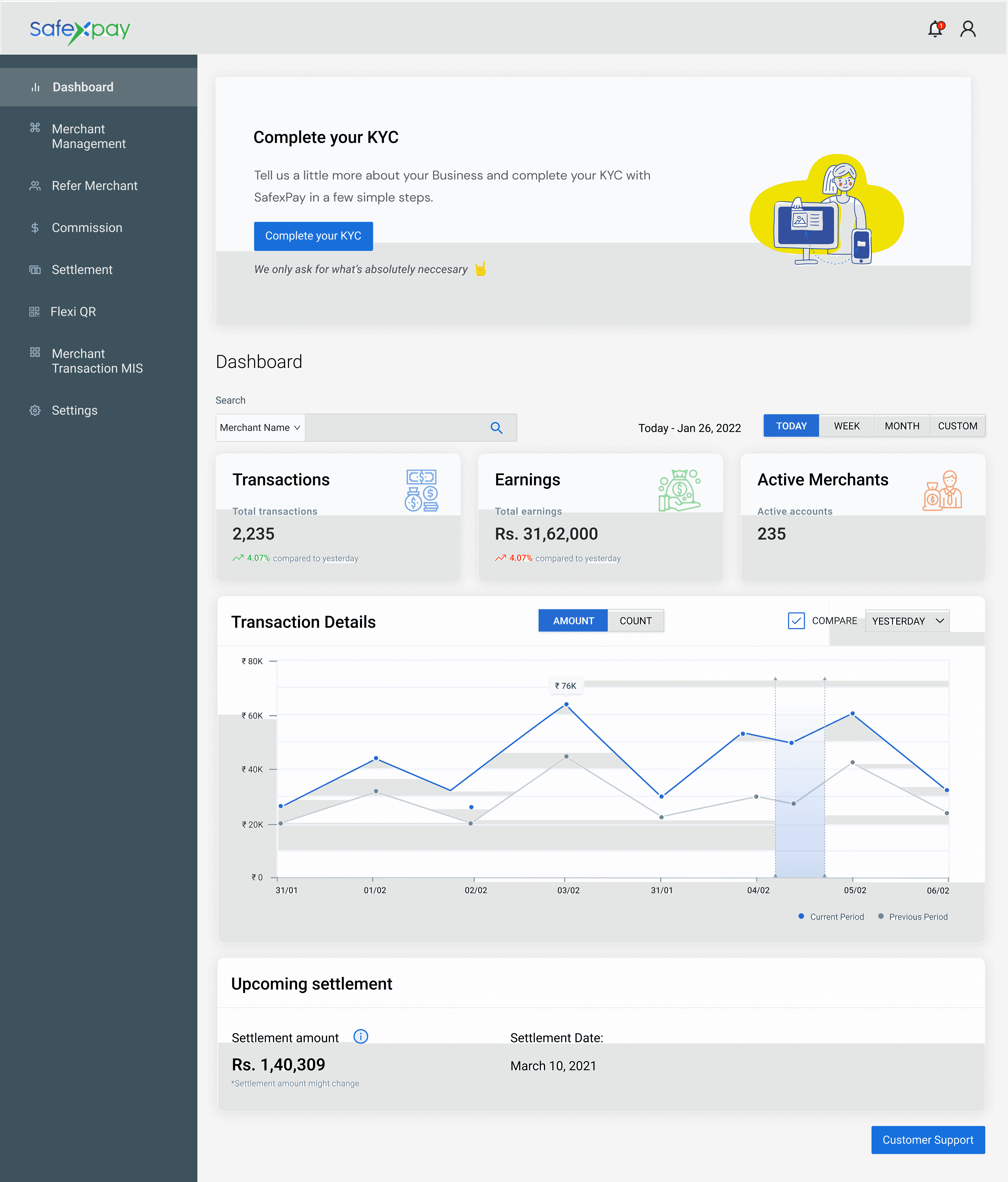Click the 2,235 total transactions value
The image size is (1008, 1182).
click(x=253, y=534)
